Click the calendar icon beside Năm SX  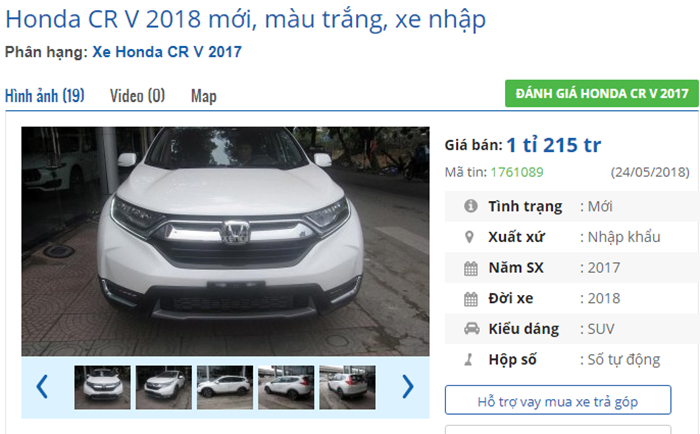coord(471,268)
